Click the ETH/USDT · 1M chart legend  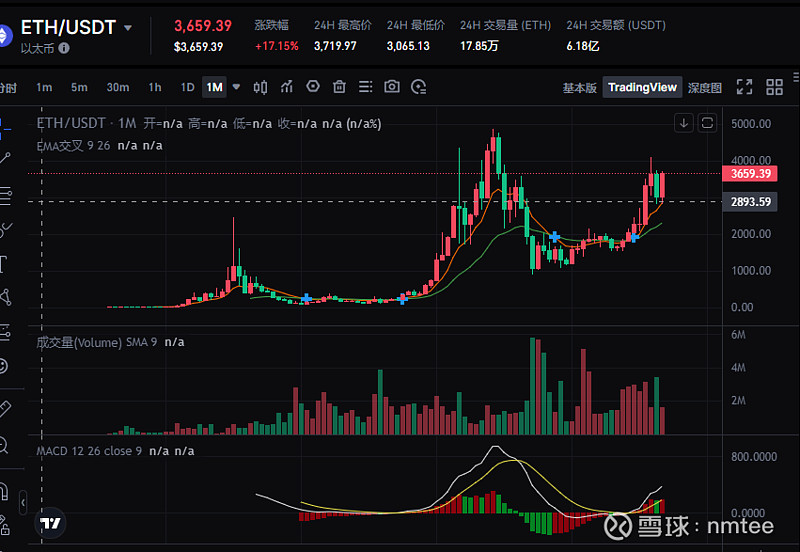pyautogui.click(x=86, y=123)
